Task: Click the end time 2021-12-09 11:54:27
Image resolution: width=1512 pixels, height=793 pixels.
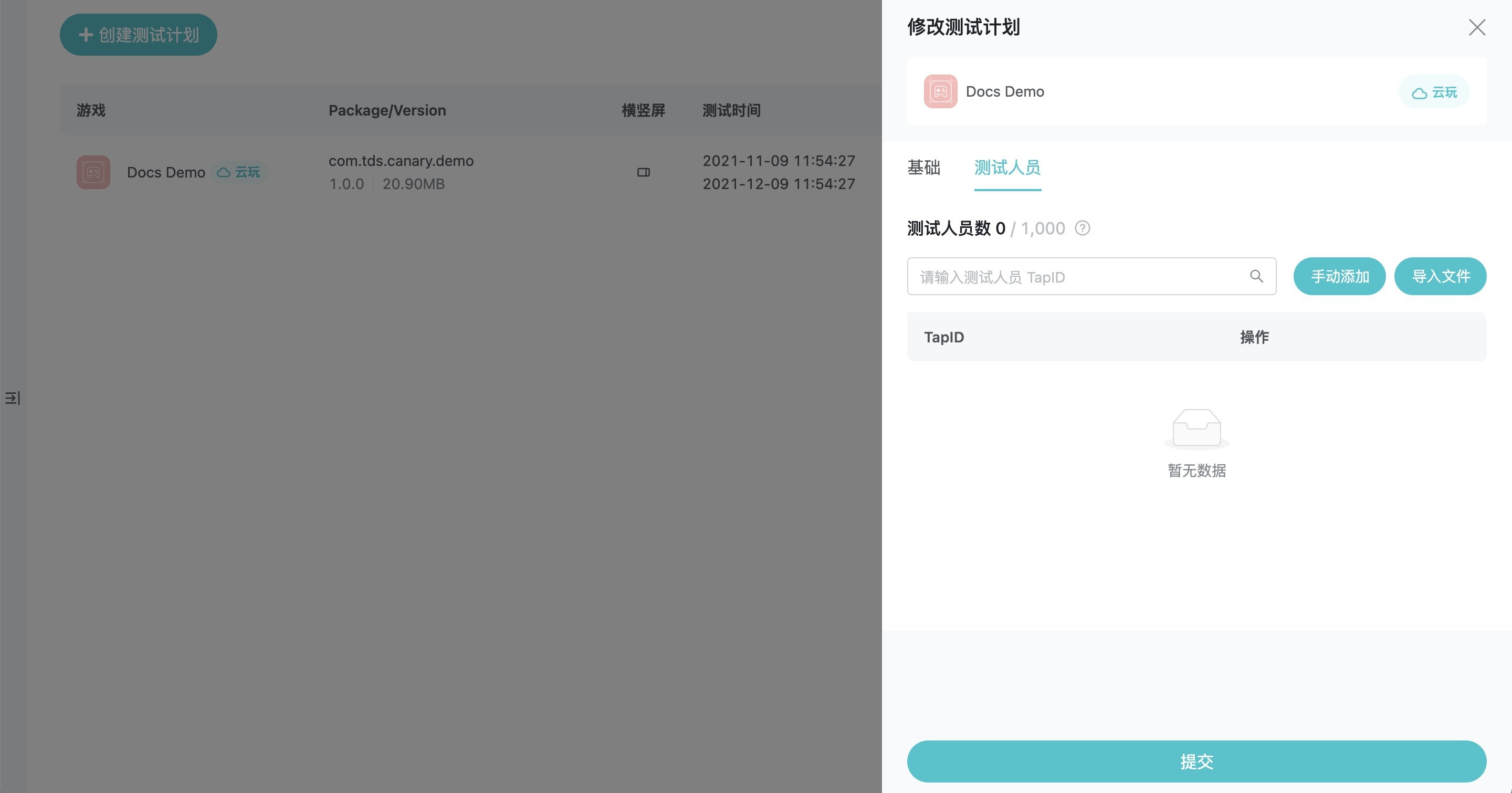Action: pos(779,184)
